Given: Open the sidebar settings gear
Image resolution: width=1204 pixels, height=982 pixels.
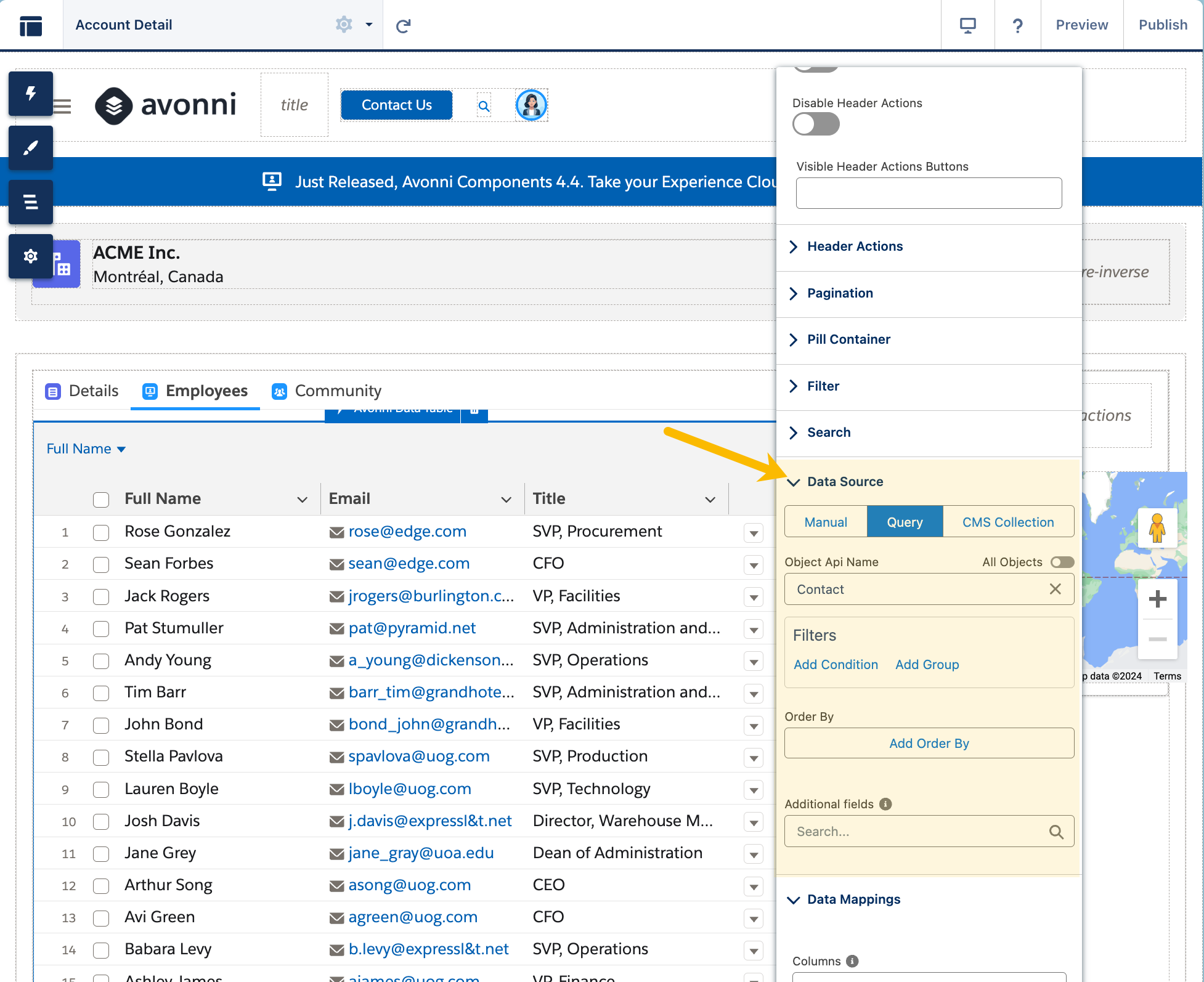Looking at the screenshot, I should 30,256.
